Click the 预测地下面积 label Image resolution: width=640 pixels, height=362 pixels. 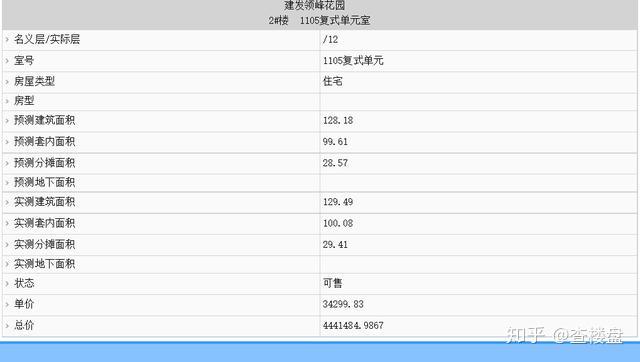(x=44, y=182)
